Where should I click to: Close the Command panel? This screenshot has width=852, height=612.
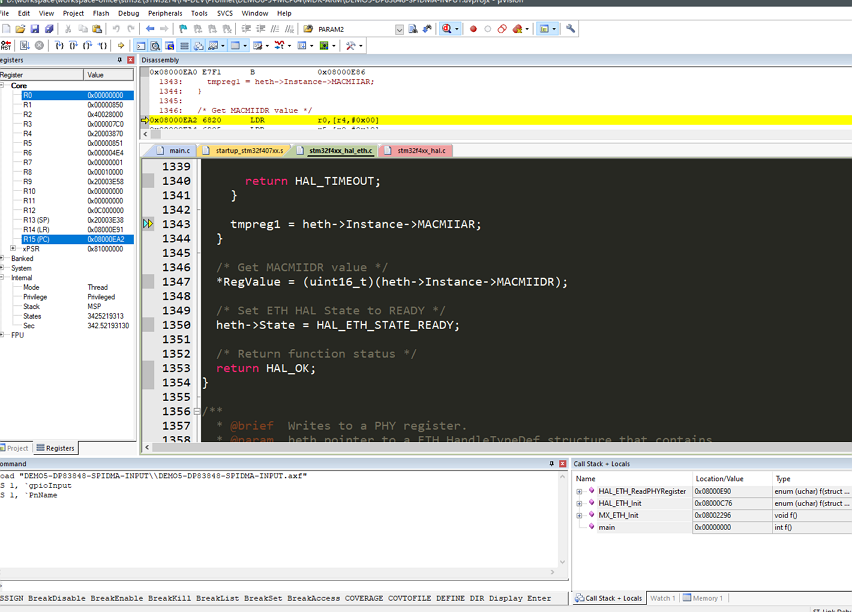[x=562, y=464]
